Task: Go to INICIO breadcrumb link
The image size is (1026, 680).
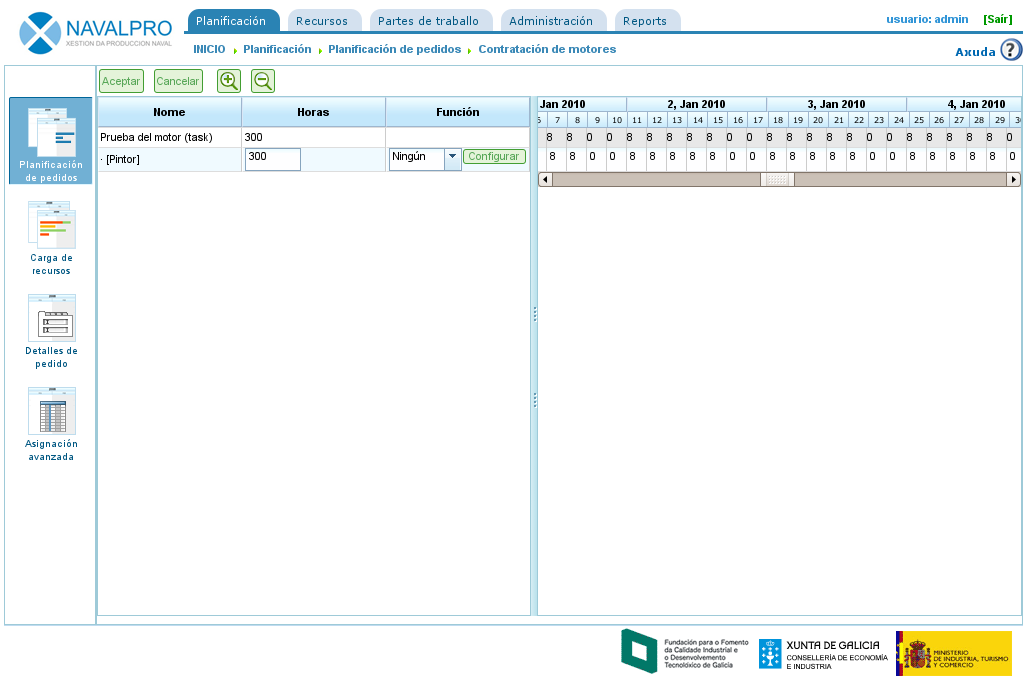Action: 209,49
